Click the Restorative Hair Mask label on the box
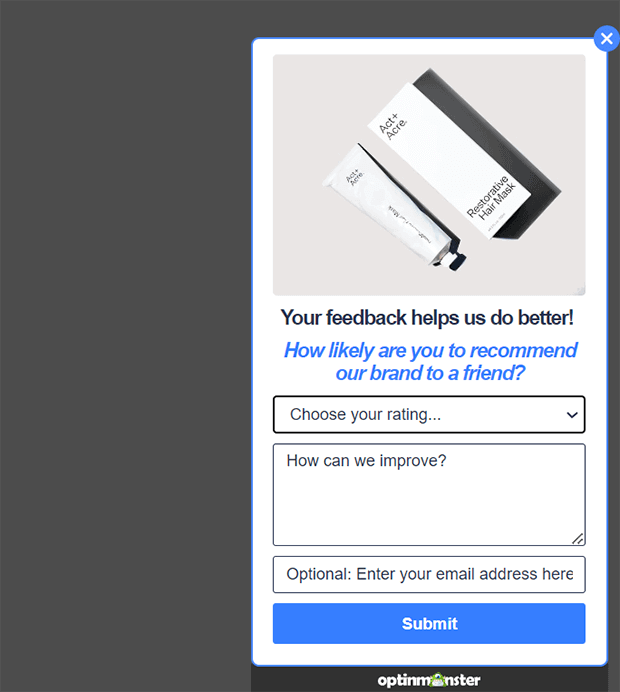 [x=491, y=198]
